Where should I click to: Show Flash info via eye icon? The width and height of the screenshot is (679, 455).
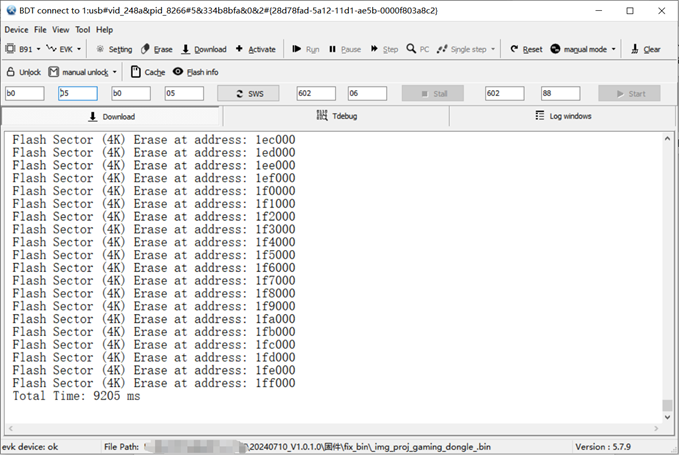[x=178, y=72]
